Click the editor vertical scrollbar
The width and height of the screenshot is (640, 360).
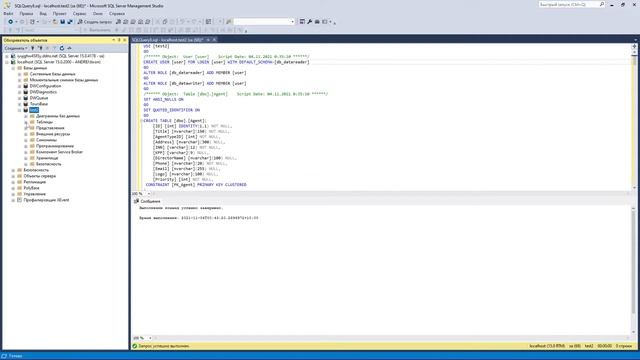click(634, 118)
